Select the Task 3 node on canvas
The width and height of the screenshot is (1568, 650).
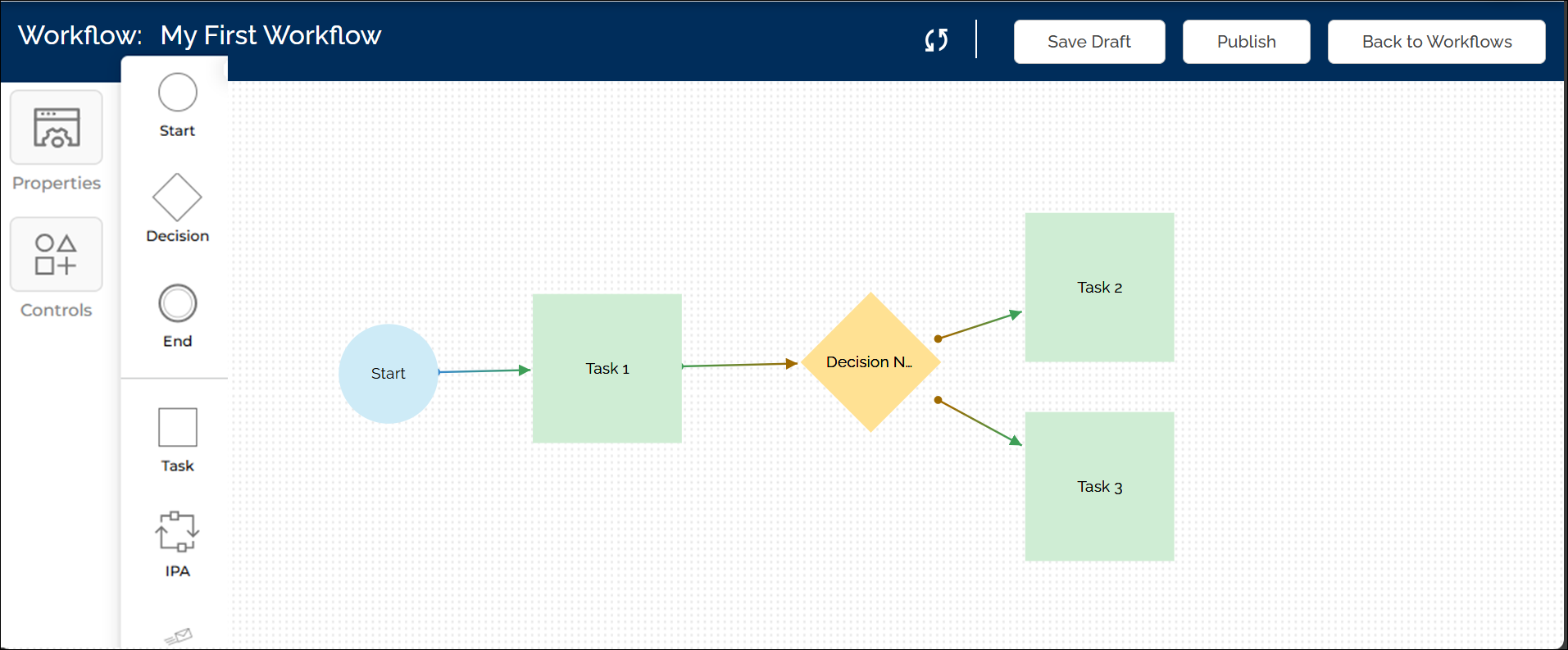point(1099,487)
